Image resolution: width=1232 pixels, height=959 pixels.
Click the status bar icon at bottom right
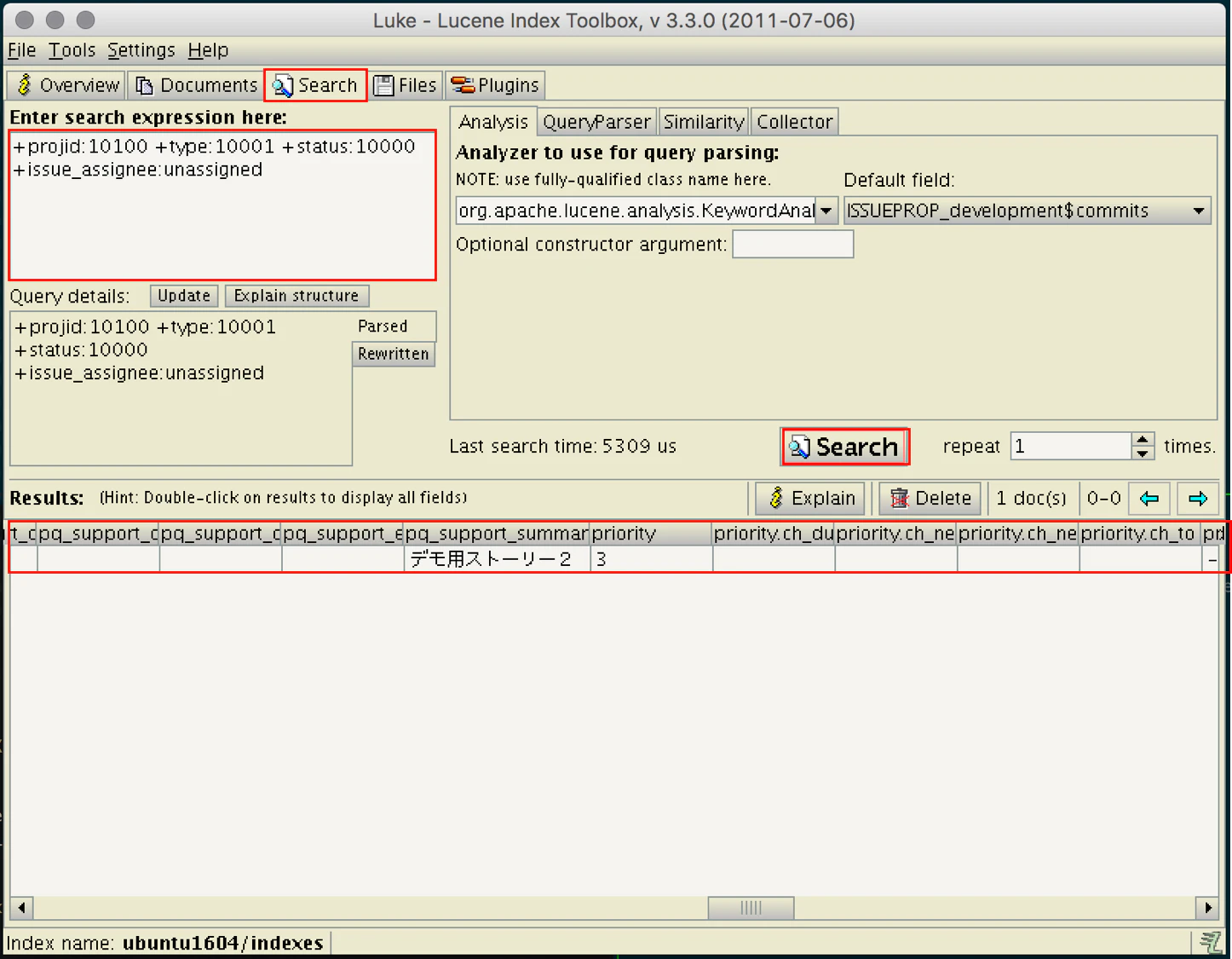(x=1211, y=943)
